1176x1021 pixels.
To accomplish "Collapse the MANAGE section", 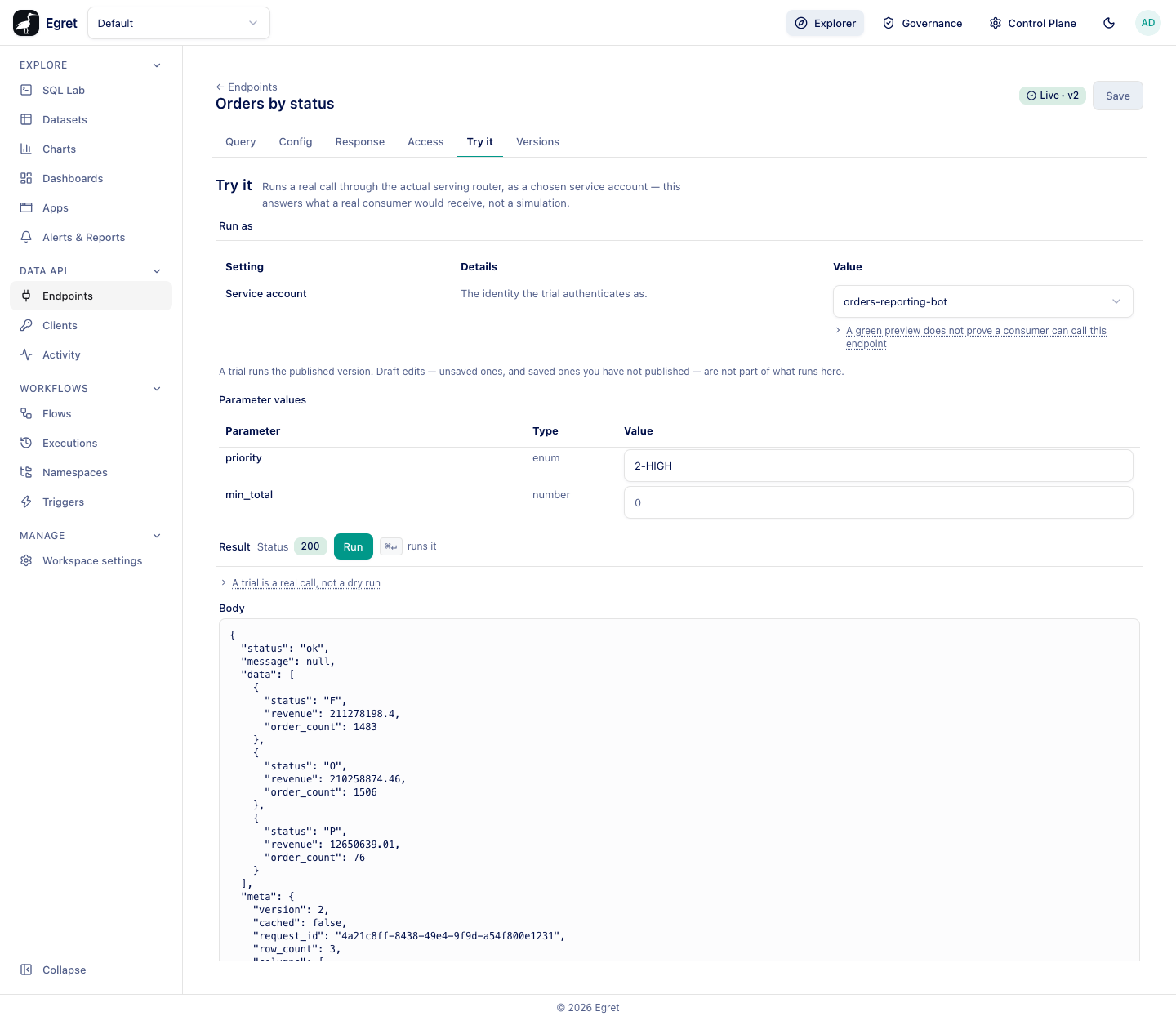I will coord(157,536).
